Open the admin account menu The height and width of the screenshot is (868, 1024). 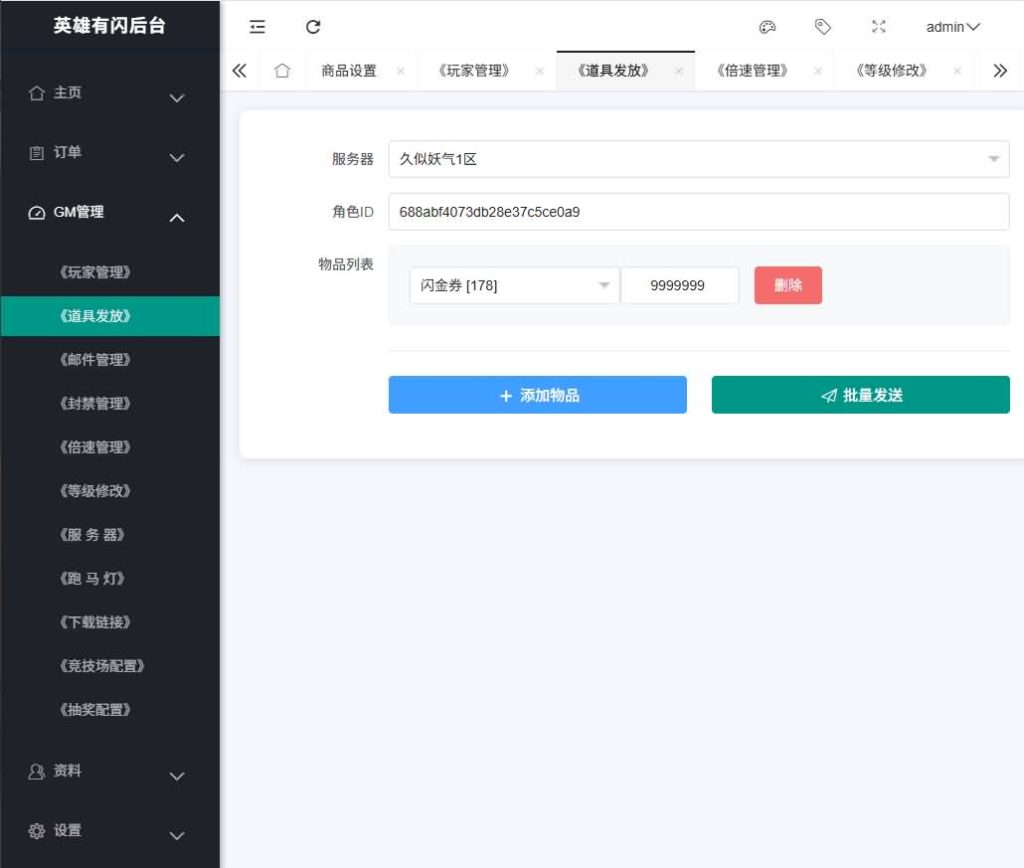click(951, 27)
